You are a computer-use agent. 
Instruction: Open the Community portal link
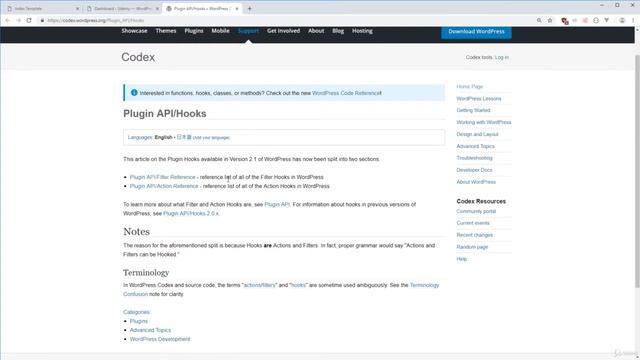click(x=476, y=211)
